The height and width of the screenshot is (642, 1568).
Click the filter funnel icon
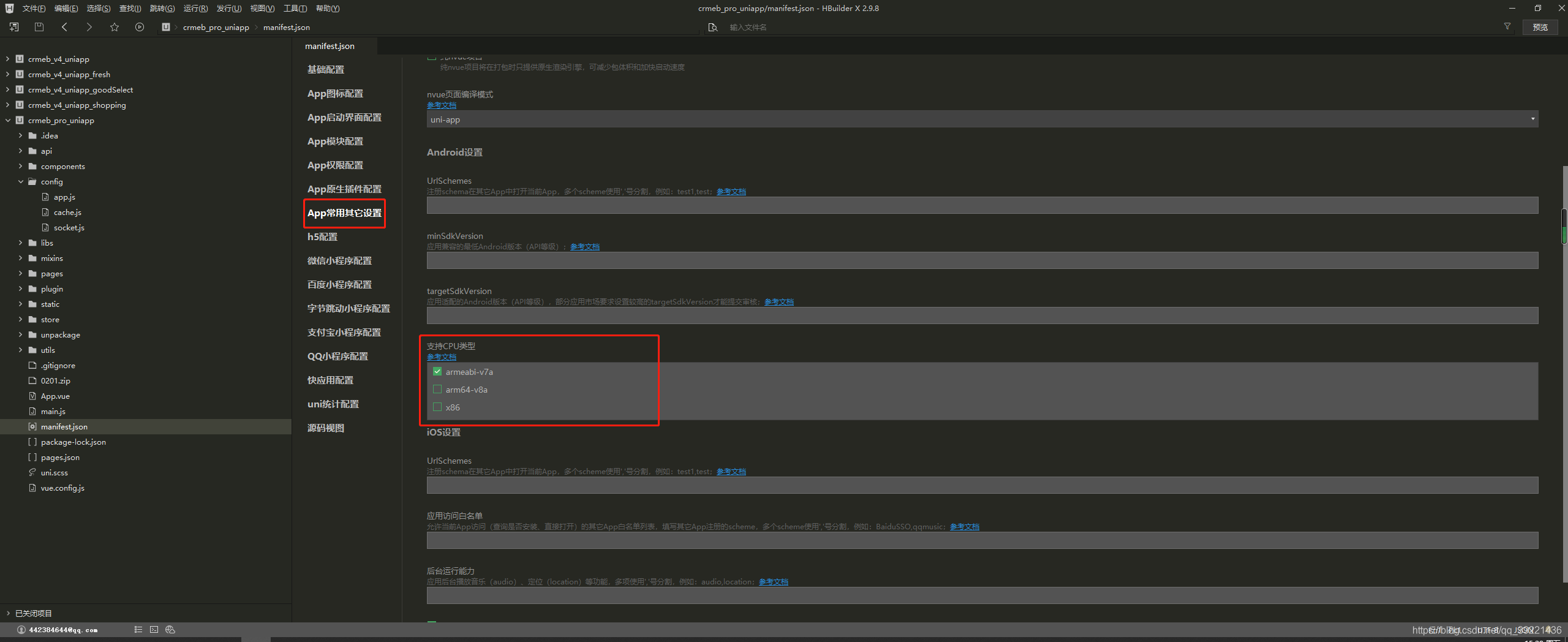click(x=1507, y=26)
